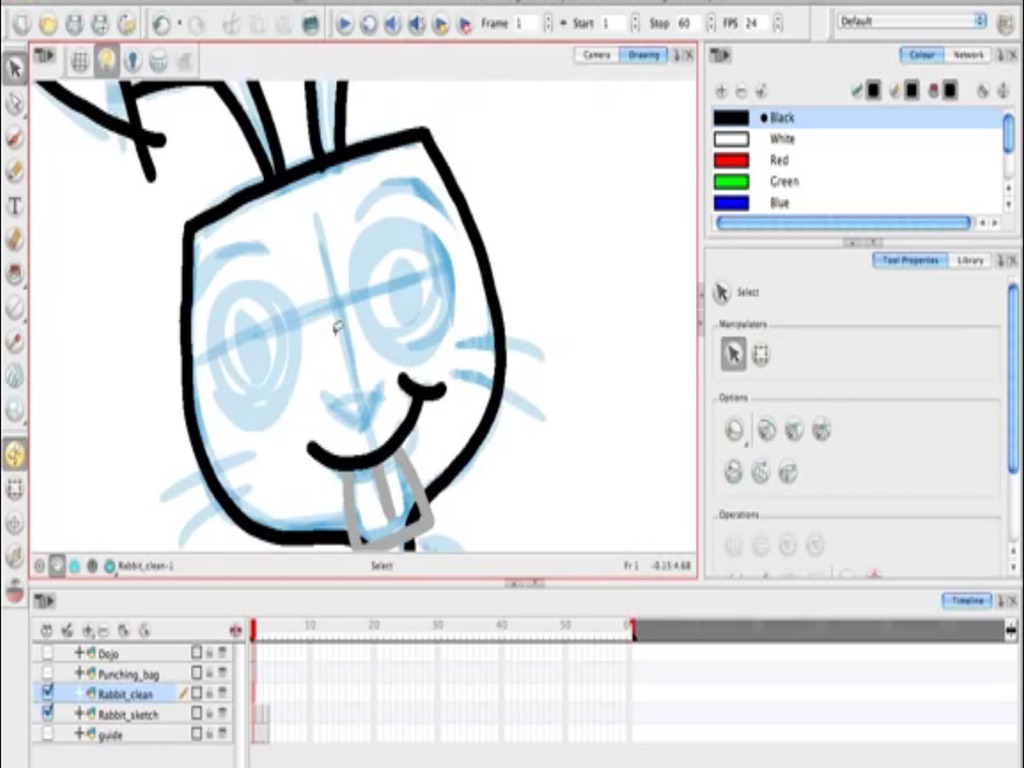Uncheck the Rabbit_sketch layer checkbox
This screenshot has height=768, width=1024.
pos(48,712)
